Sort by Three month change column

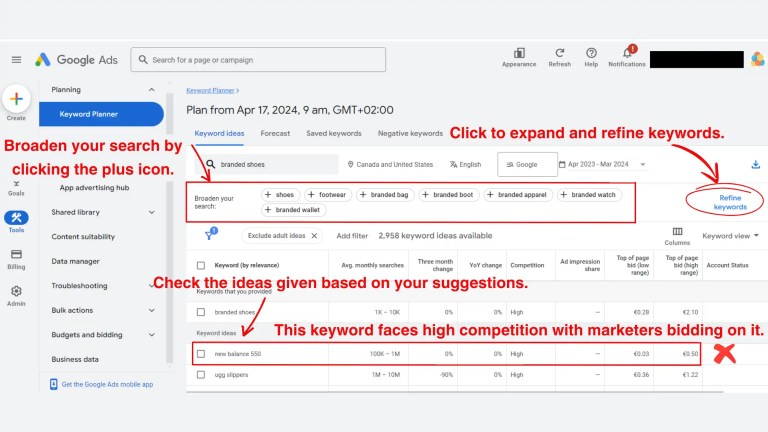tap(435, 265)
